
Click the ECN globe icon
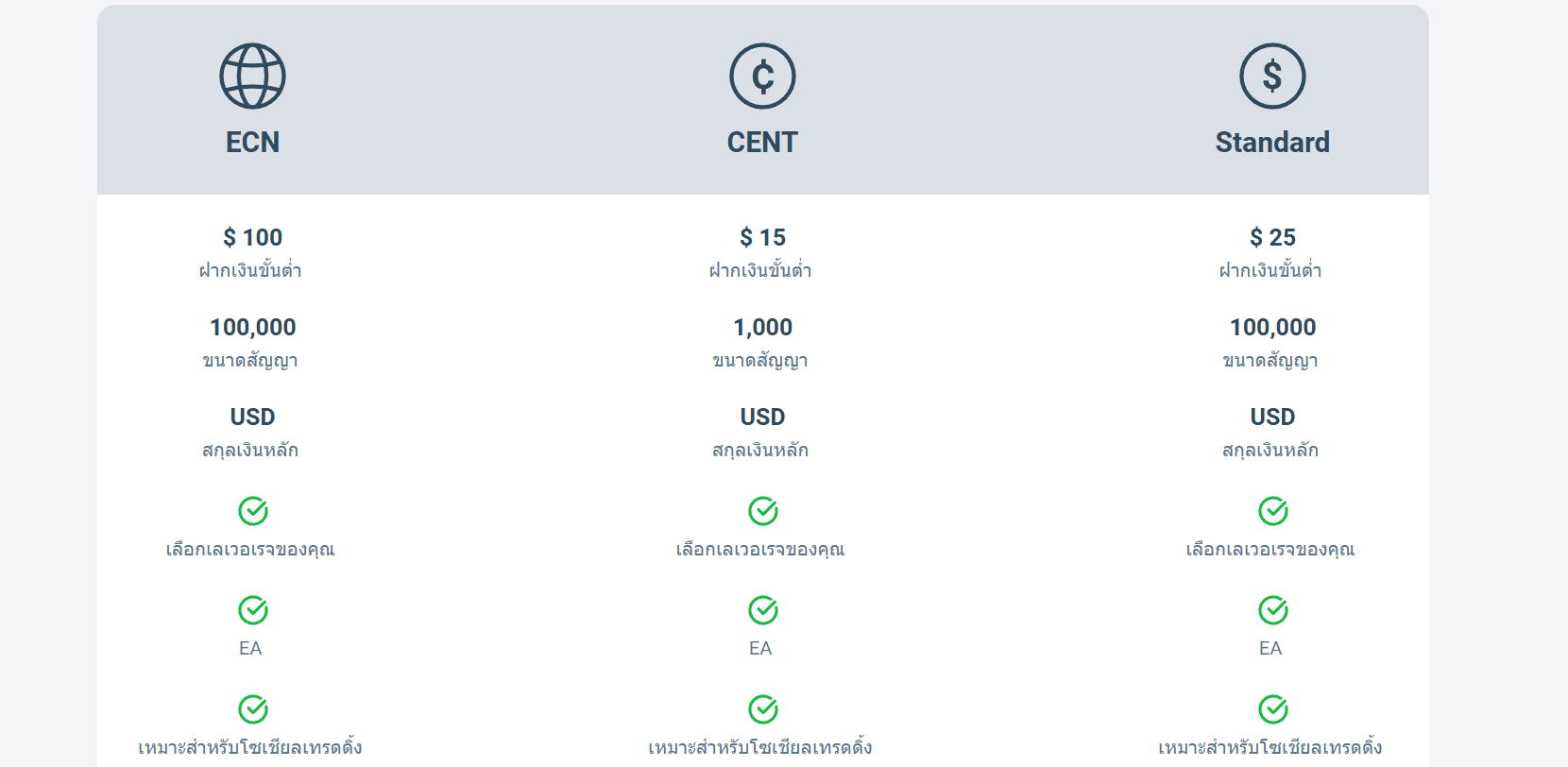tap(252, 76)
